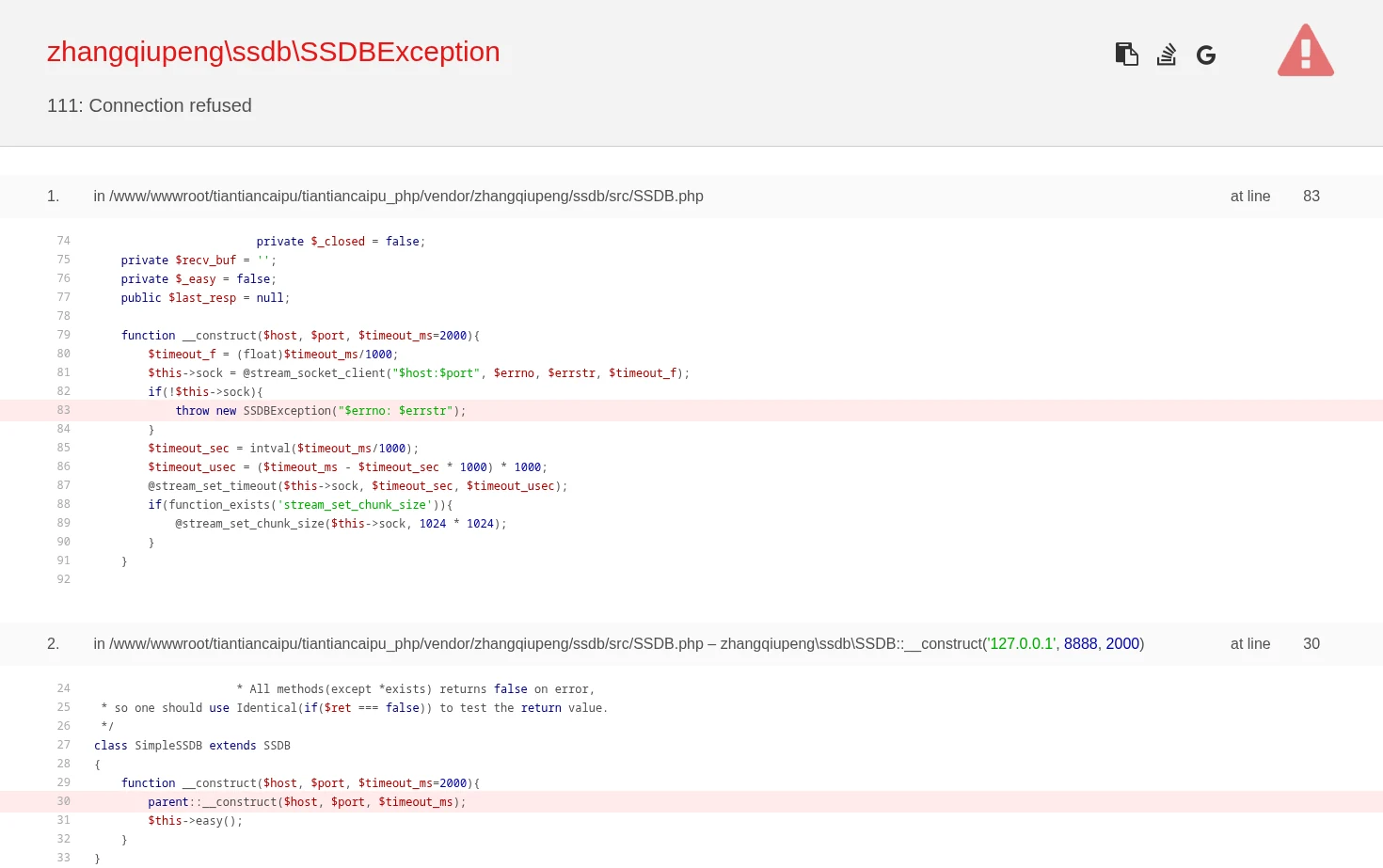Click the stream_set_timeout line 87

(358, 486)
